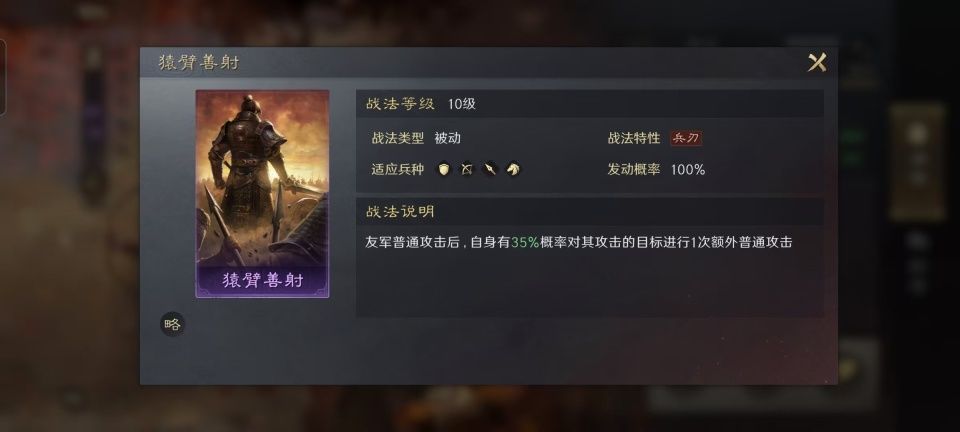The image size is (960, 432).
Task: Click the 10级 level value
Action: coord(462,104)
